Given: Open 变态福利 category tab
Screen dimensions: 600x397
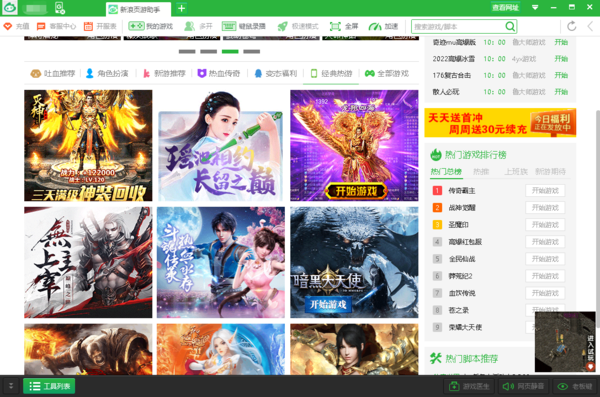Looking at the screenshot, I should click(275, 73).
